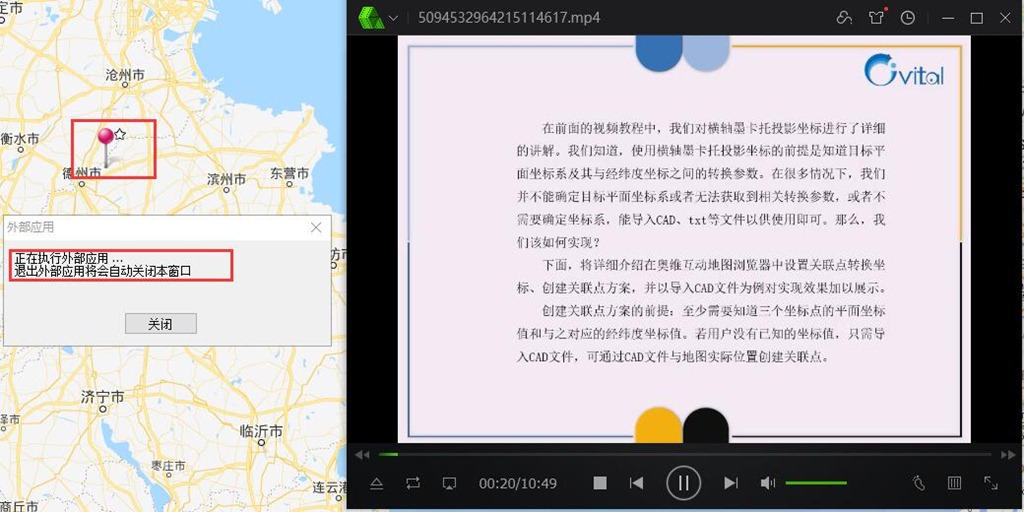The width and height of the screenshot is (1024, 512).
Task: Close the 外部应用 dialog with X
Action: point(316,228)
